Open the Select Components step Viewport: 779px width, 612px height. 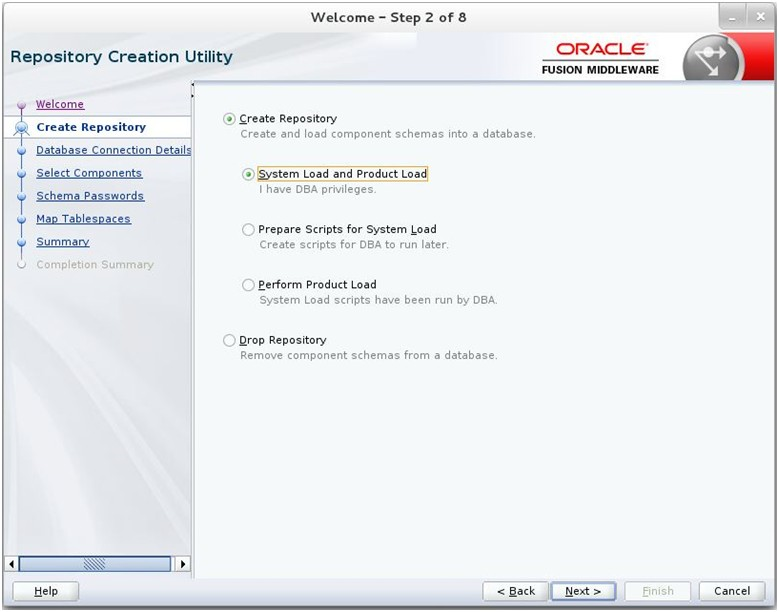point(89,173)
